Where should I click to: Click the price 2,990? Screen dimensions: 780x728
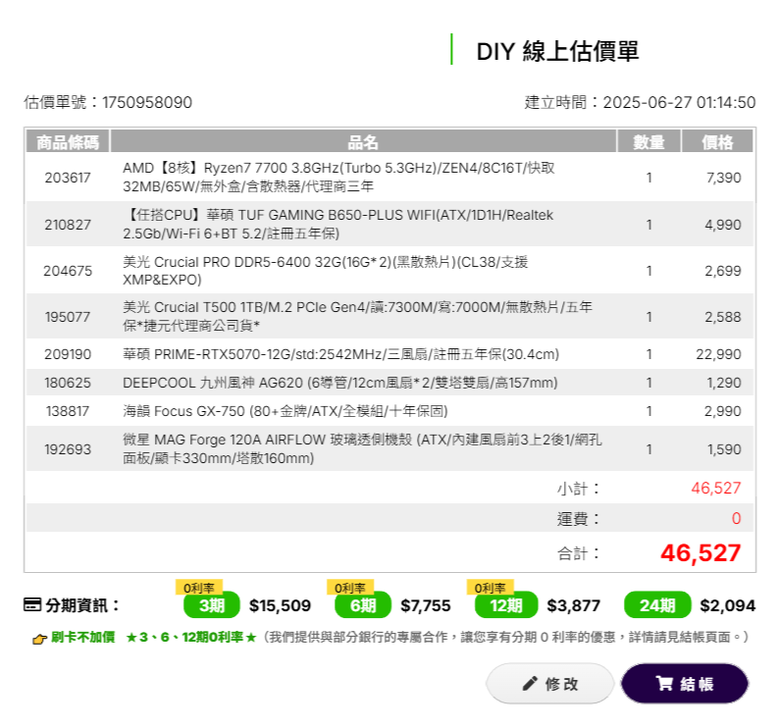(723, 411)
